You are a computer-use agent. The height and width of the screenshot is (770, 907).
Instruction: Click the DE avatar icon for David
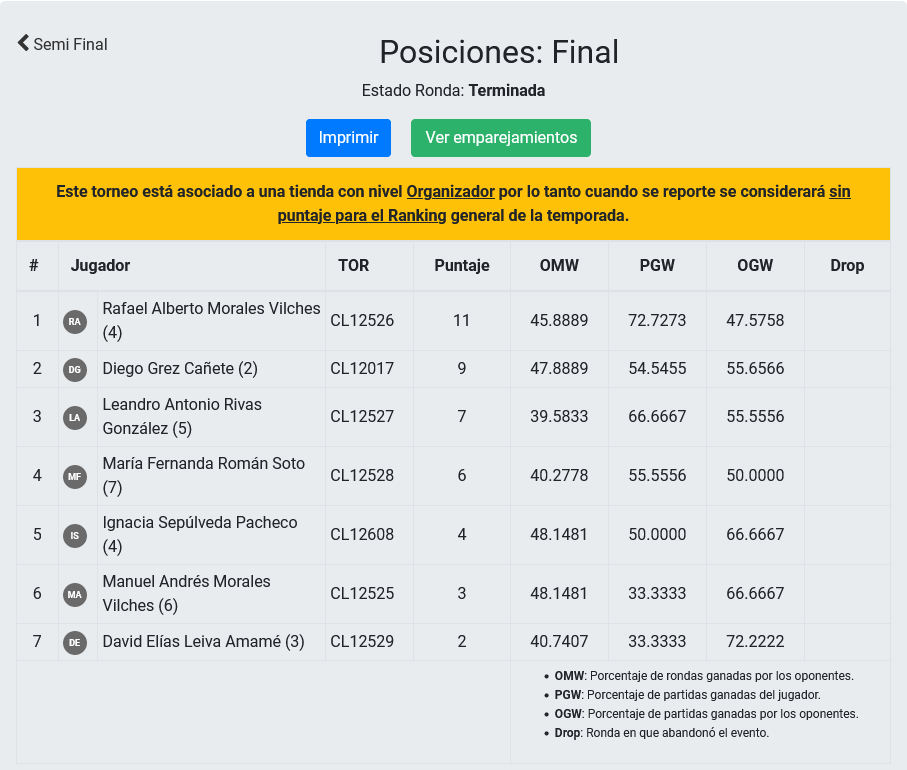tap(75, 642)
